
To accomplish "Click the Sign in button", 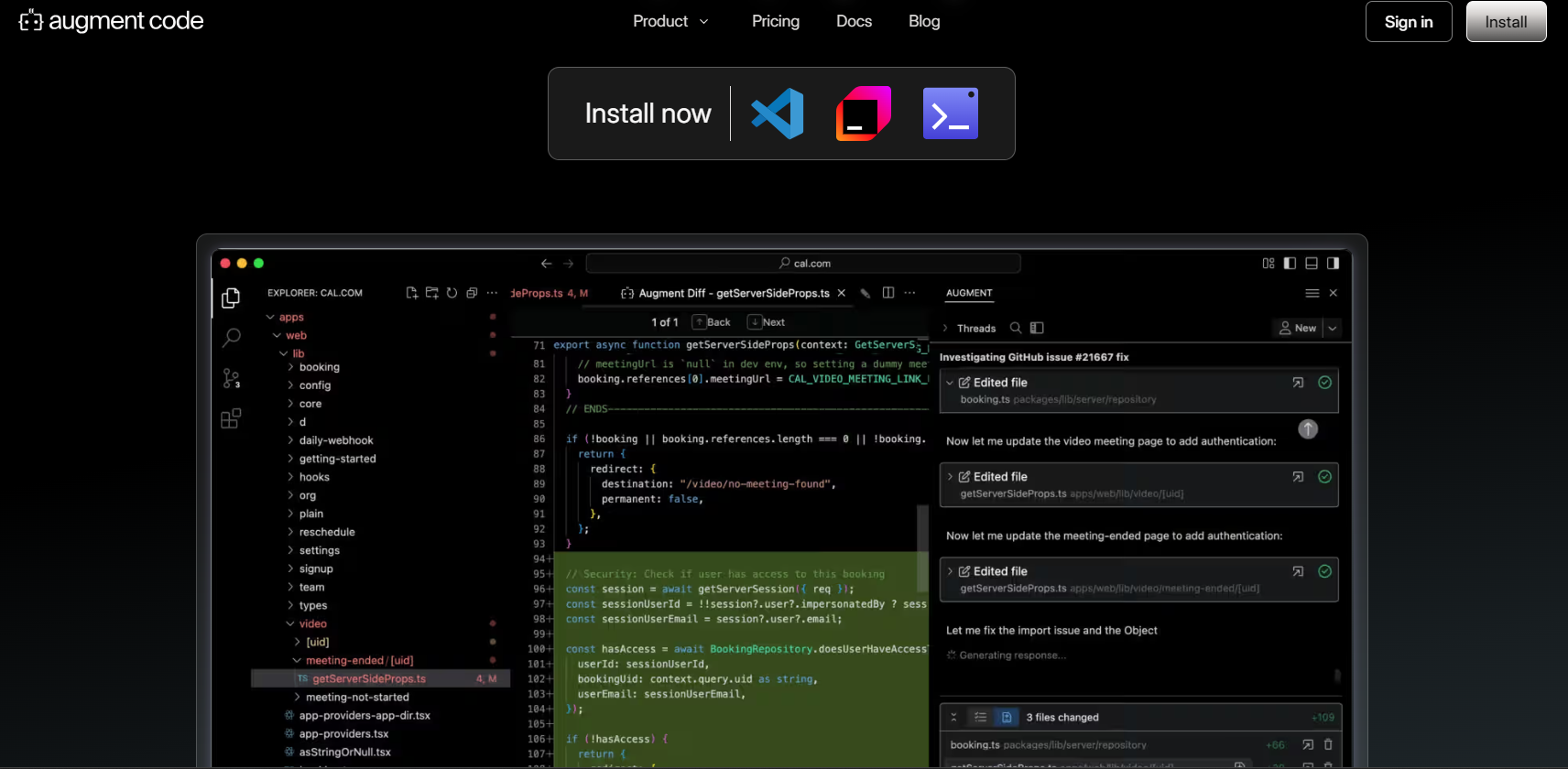I will point(1408,22).
